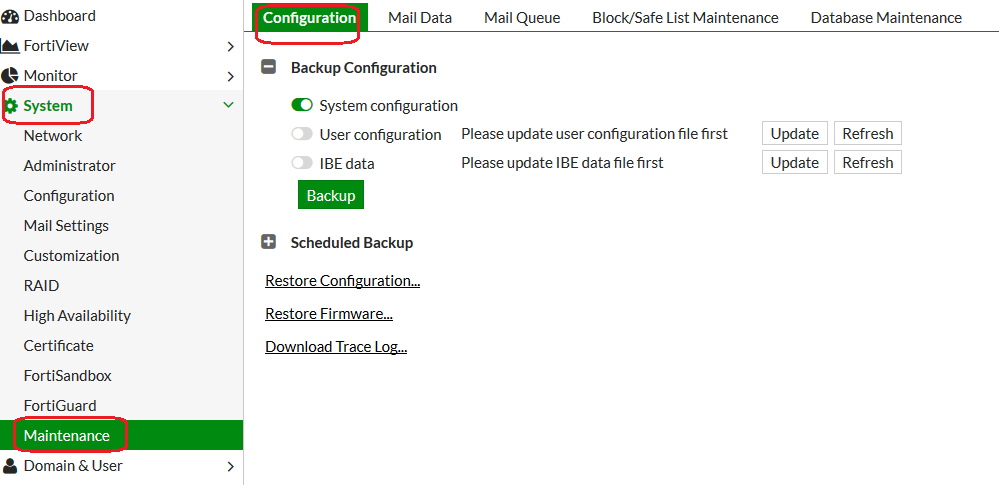This screenshot has height=485, width=999.
Task: Click Refresh for IBE data
Action: (x=867, y=163)
